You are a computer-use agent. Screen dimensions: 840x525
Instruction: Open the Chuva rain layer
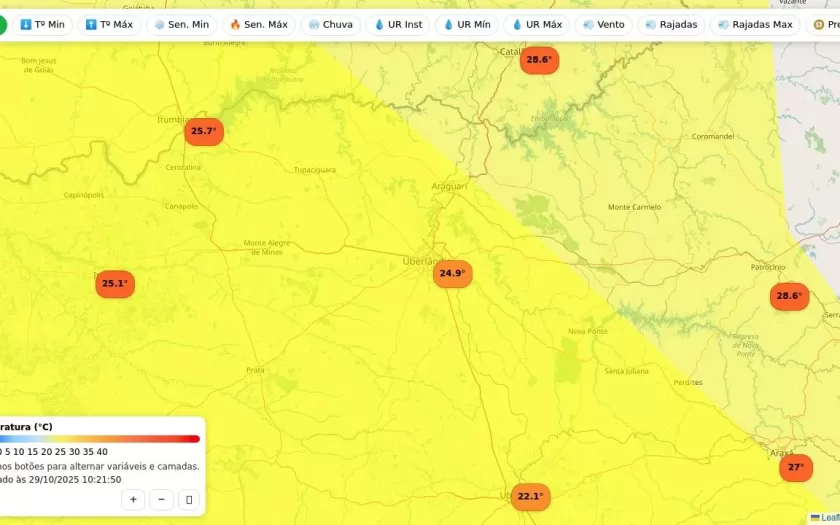[330, 24]
